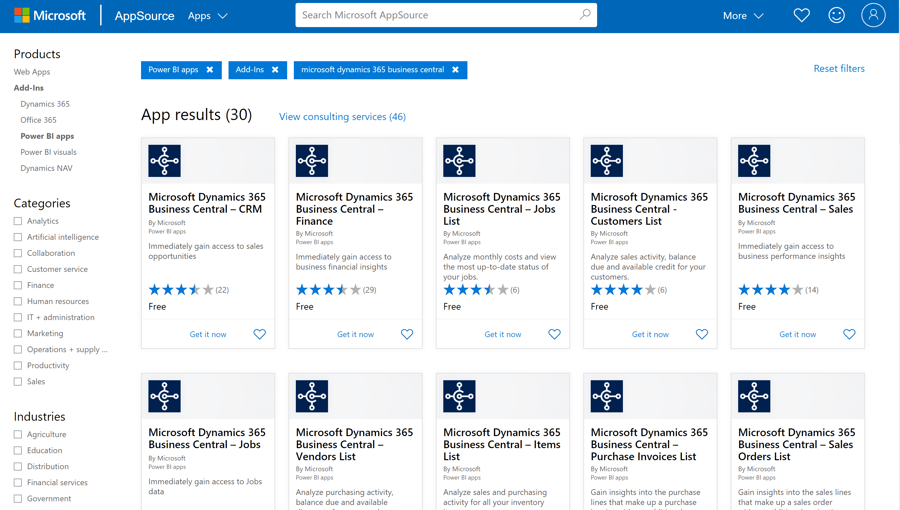Screen dimensions: 900x510
Task: Click the Business Central – CRM app logo
Action: click(x=165, y=161)
